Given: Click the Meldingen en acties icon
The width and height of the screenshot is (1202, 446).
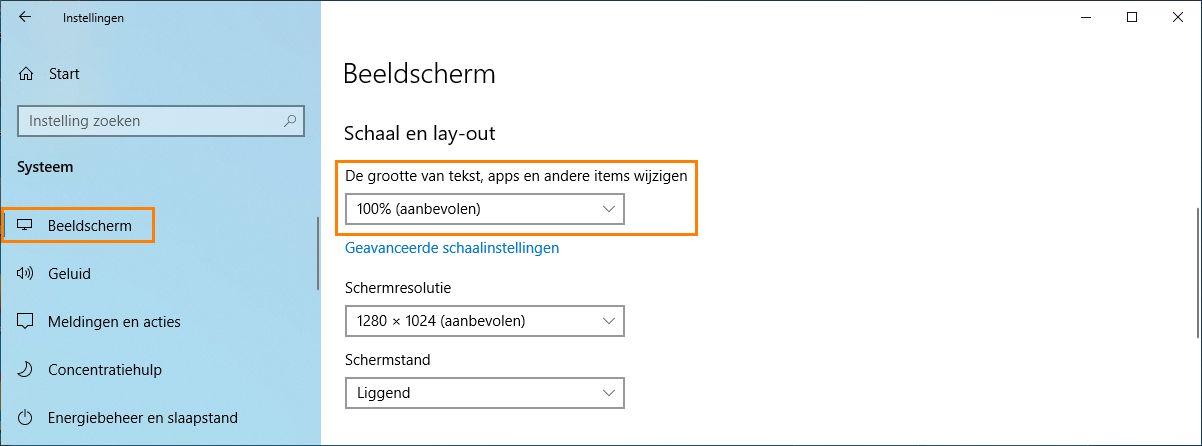Looking at the screenshot, I should (26, 322).
